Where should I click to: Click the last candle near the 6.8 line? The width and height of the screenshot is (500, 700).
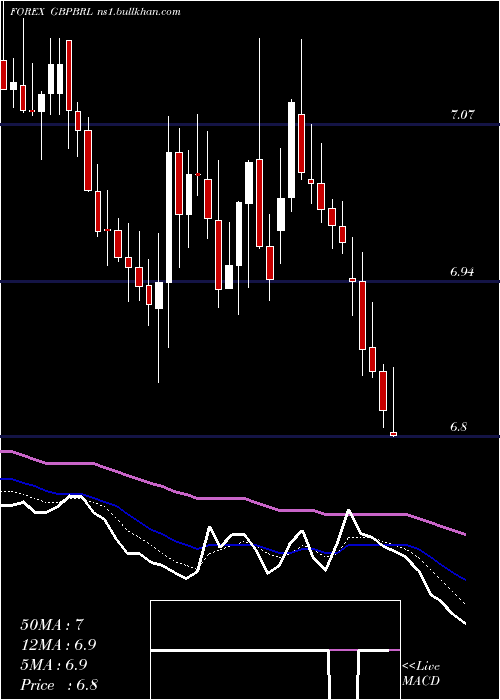coord(393,433)
